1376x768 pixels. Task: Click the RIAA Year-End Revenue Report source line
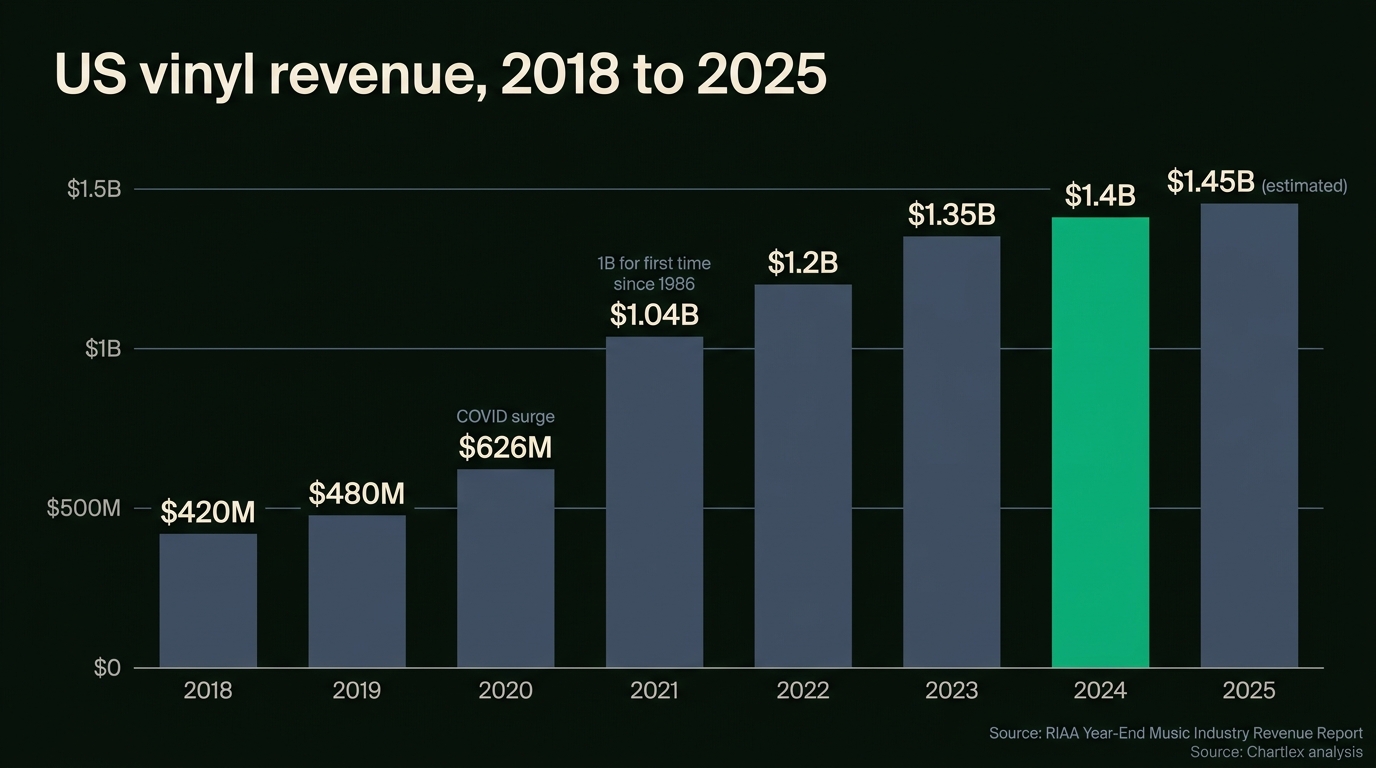(1176, 734)
